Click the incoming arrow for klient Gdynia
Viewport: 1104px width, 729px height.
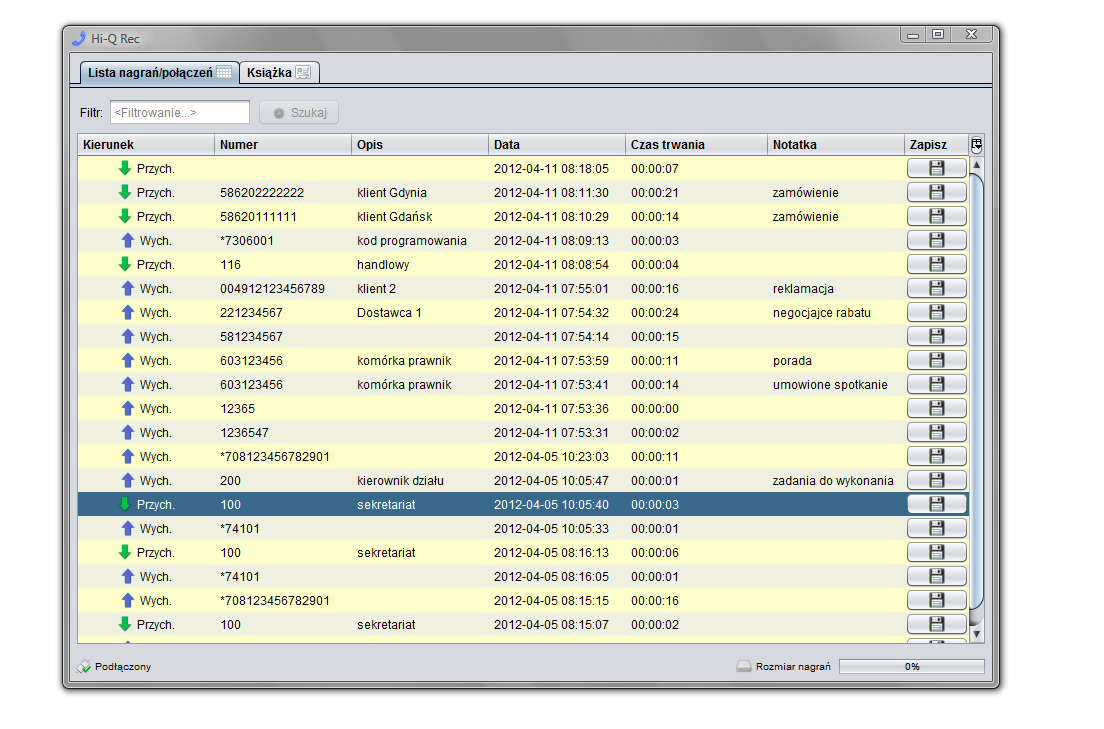click(125, 192)
